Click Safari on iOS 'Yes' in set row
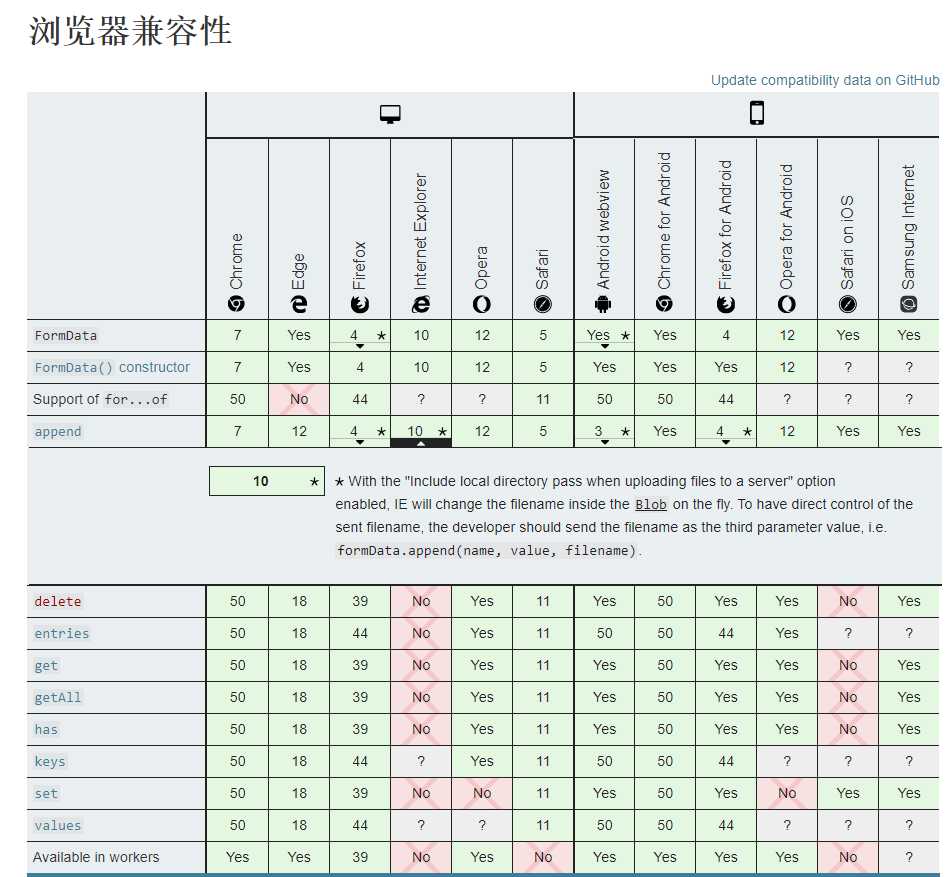The width and height of the screenshot is (949, 877). click(847, 793)
